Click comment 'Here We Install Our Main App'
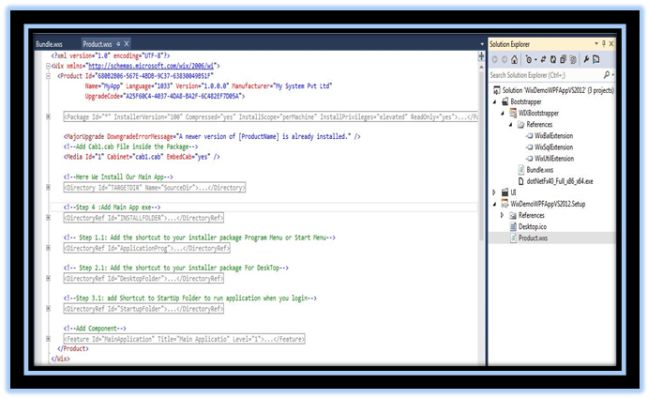The image size is (650, 399). click(x=118, y=177)
